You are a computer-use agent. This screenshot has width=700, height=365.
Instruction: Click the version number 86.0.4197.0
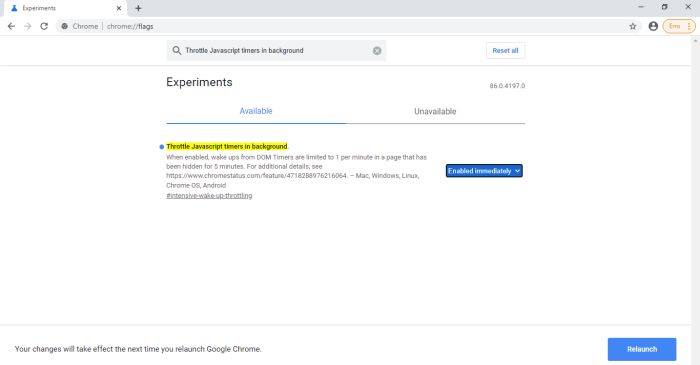pos(507,86)
